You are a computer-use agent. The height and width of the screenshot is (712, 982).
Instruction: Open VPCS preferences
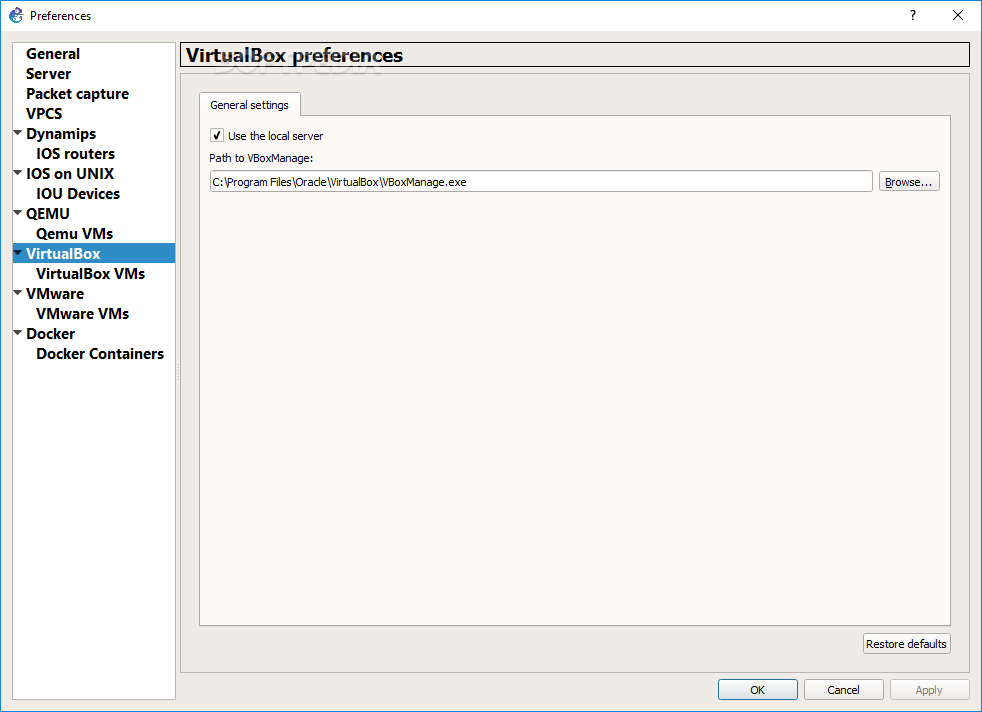[44, 114]
